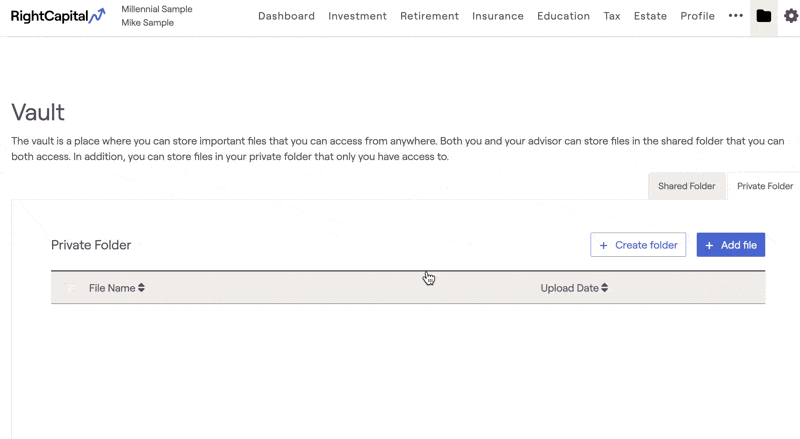Open settings via the gear icon
800x439 pixels.
(791, 16)
